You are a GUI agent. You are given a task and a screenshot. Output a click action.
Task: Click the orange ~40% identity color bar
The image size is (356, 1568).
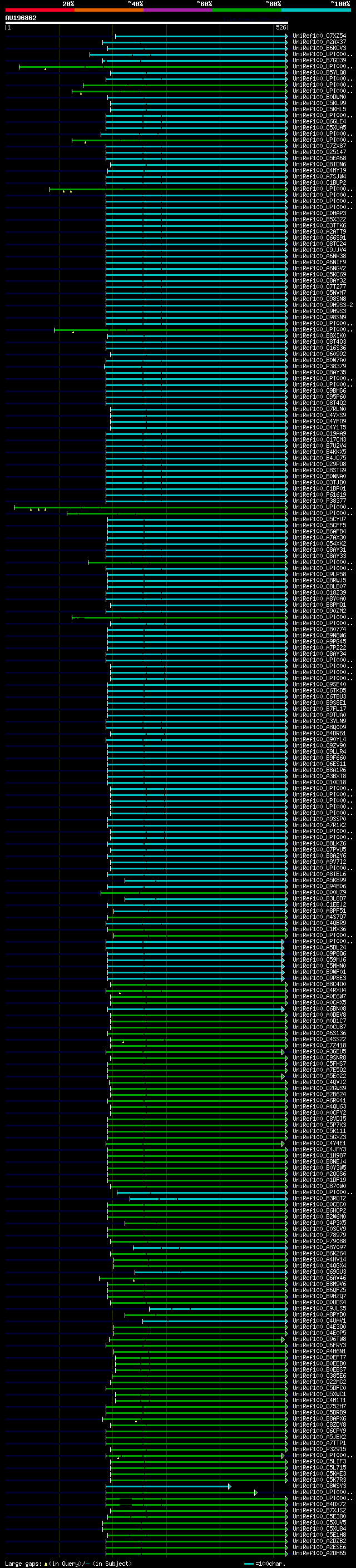109,10
